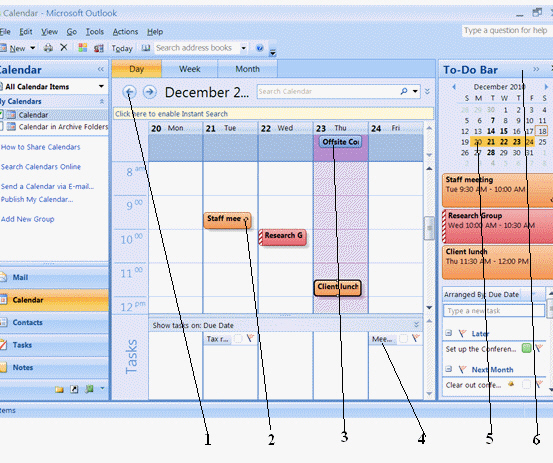Click flag for Set up the Conferen... task
Image resolution: width=553 pixels, height=463 pixels.
click(539, 348)
